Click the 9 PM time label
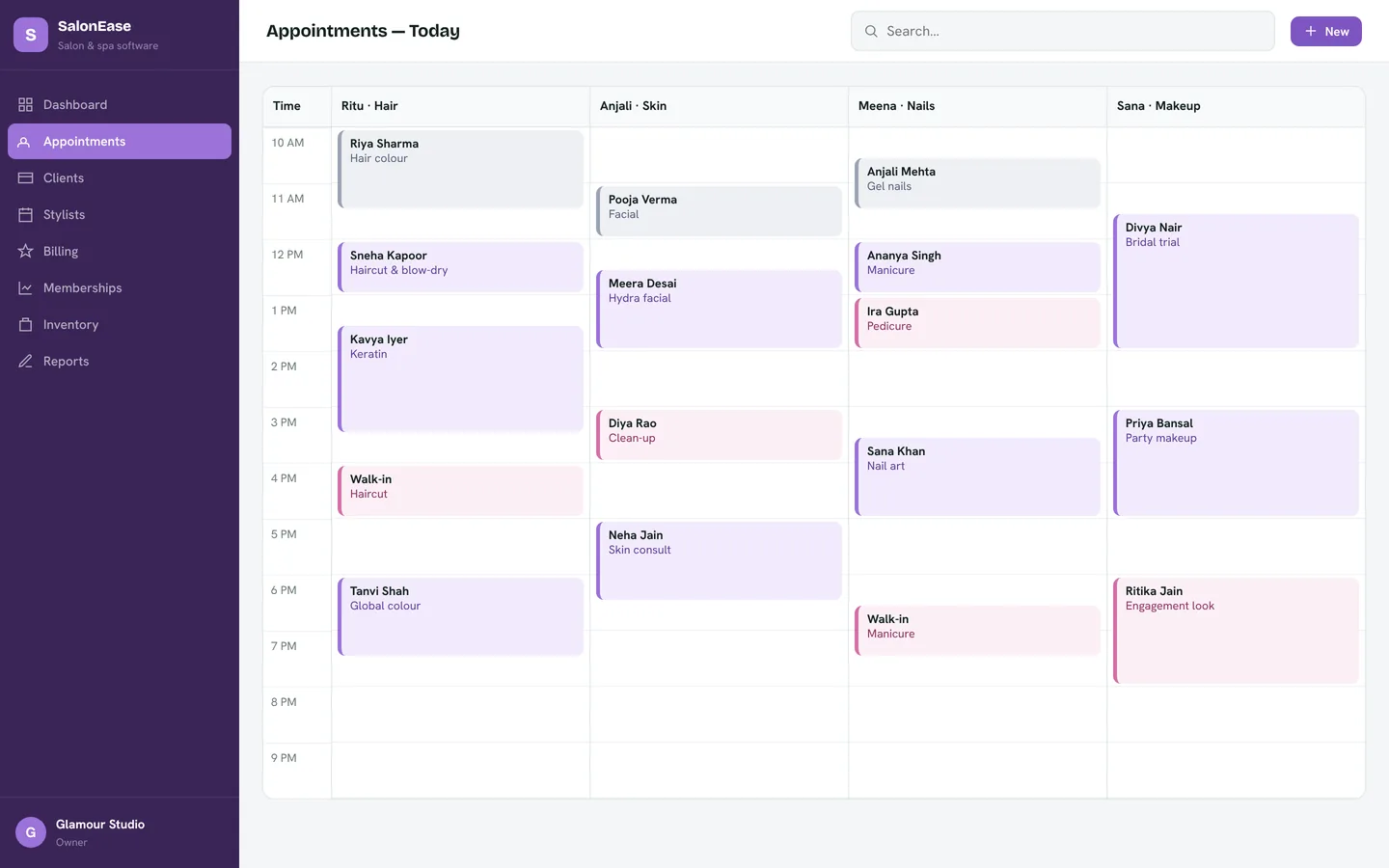 pyautogui.click(x=284, y=758)
